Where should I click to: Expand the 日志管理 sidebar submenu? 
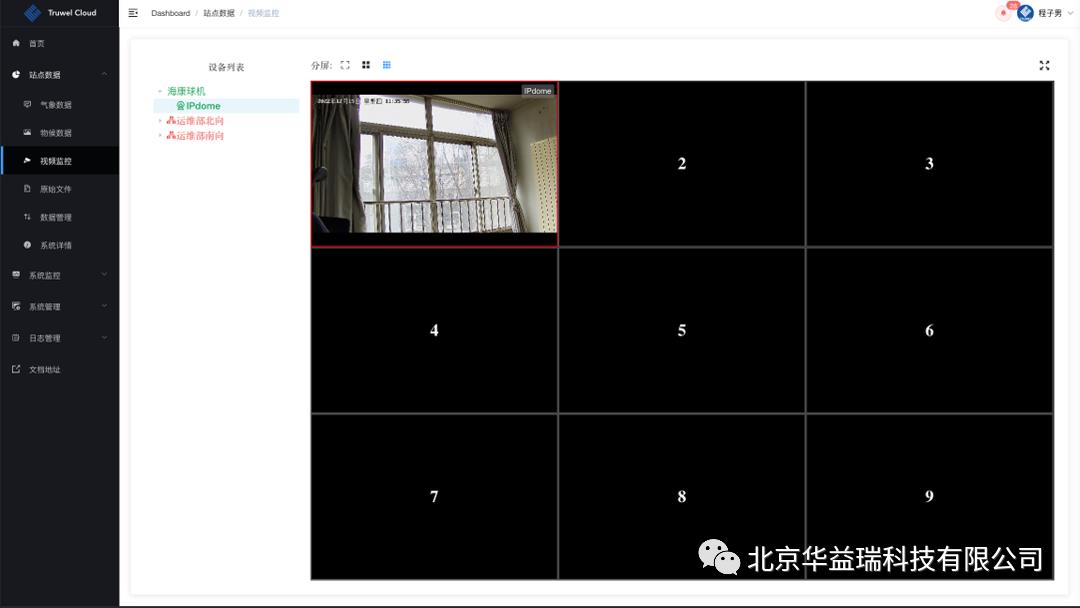[x=59, y=338]
